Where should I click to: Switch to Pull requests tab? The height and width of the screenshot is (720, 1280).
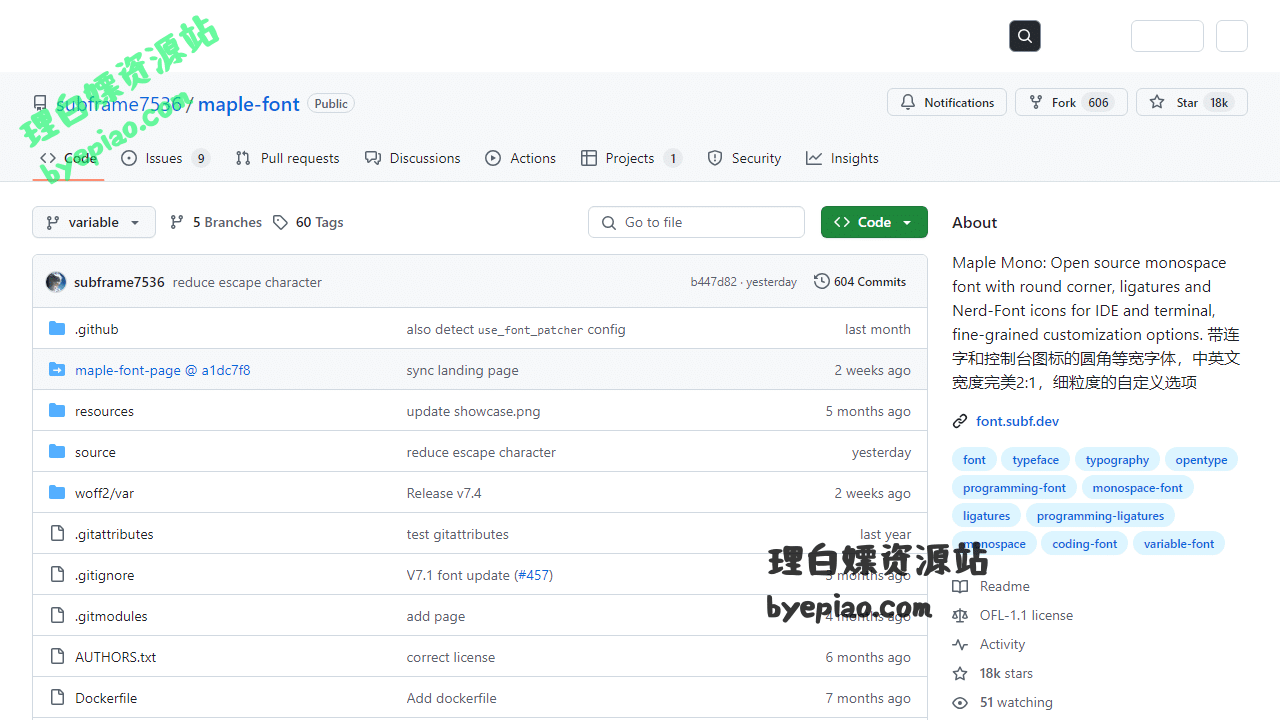click(x=287, y=158)
